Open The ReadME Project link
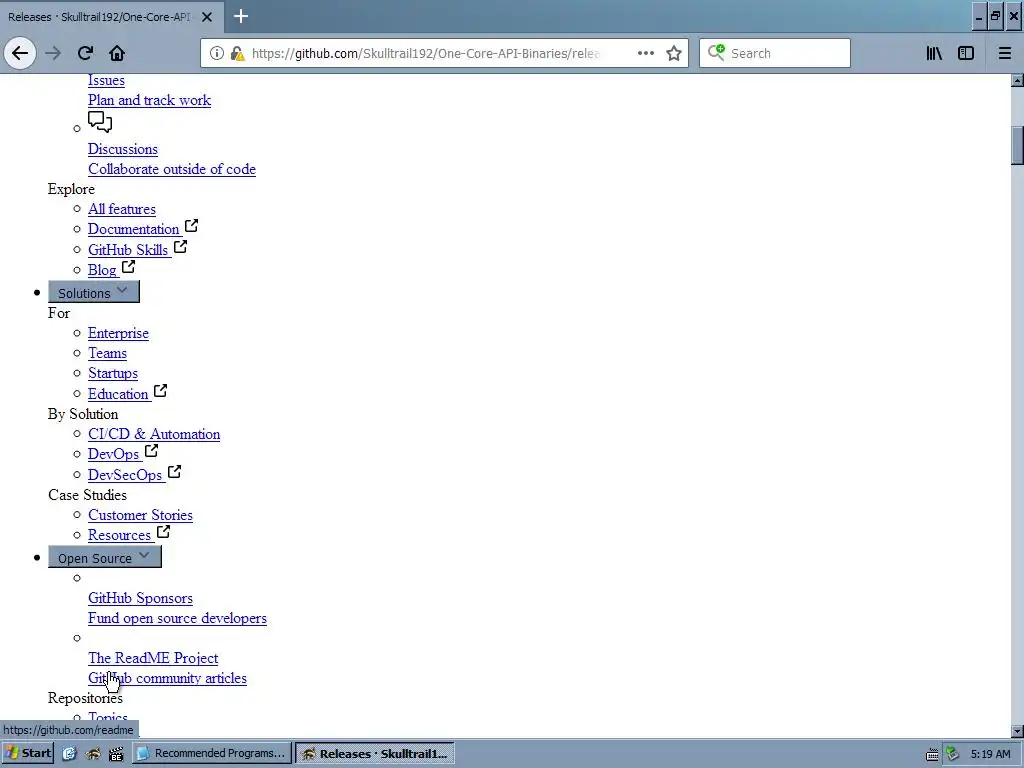Image resolution: width=1024 pixels, height=768 pixels. [153, 658]
